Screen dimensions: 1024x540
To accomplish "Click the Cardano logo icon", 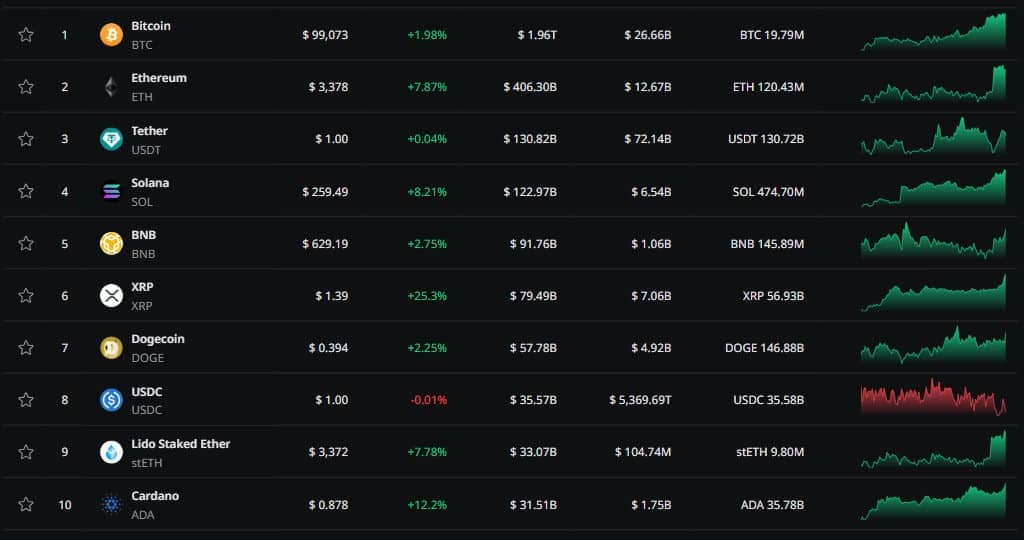I will click(x=111, y=505).
